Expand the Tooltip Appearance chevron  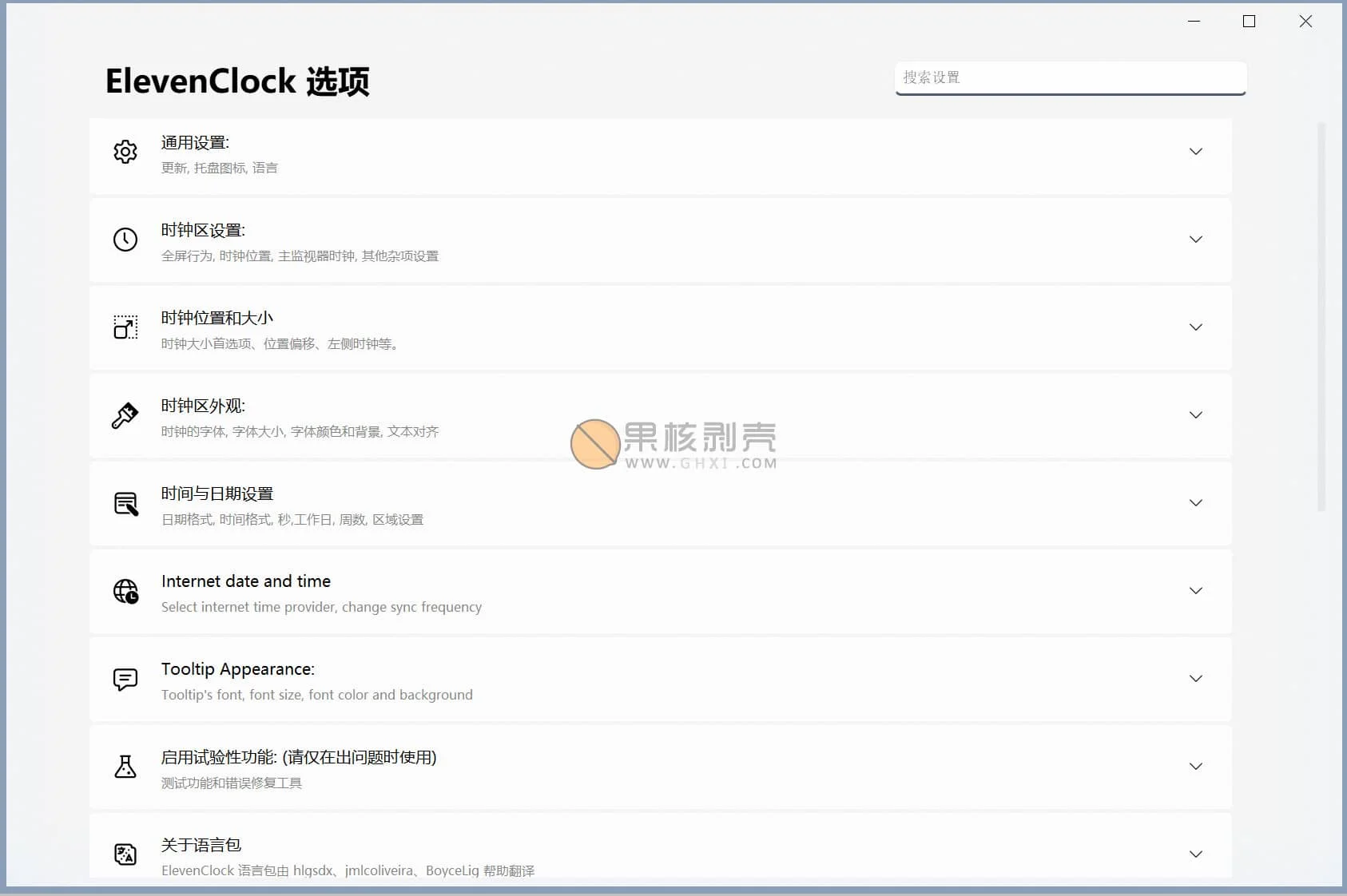click(1195, 679)
